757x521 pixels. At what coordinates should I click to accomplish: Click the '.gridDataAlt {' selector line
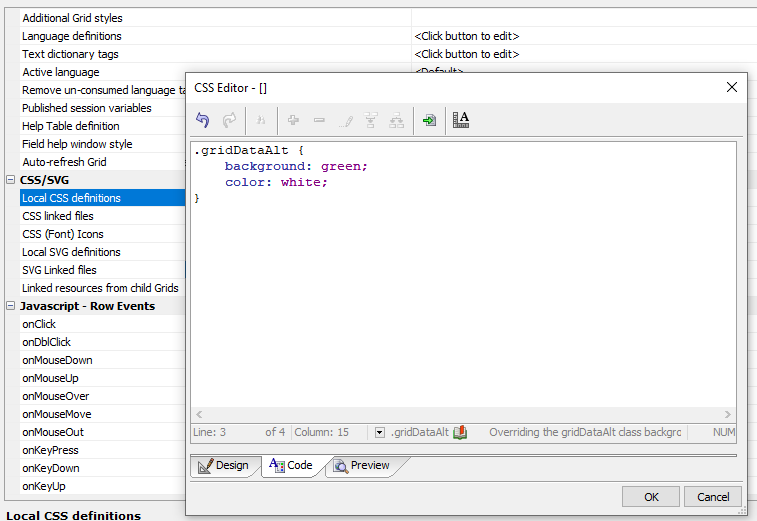(249, 150)
